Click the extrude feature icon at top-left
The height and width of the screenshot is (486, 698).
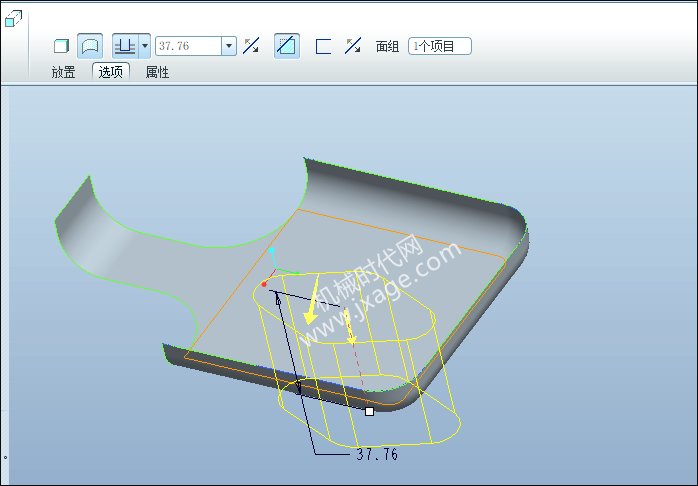13,19
